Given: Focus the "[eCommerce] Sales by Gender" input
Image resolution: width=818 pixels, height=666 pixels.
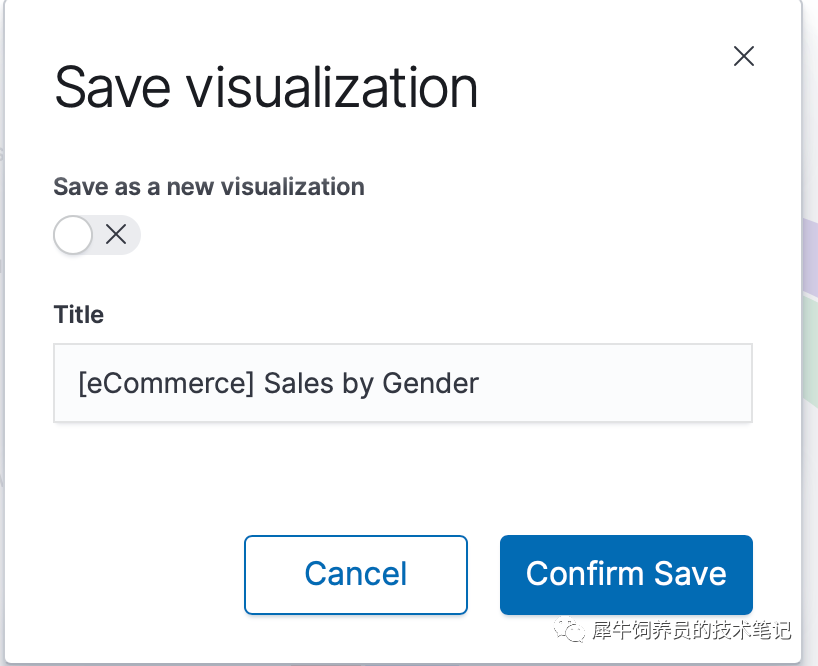Looking at the screenshot, I should pyautogui.click(x=402, y=383).
